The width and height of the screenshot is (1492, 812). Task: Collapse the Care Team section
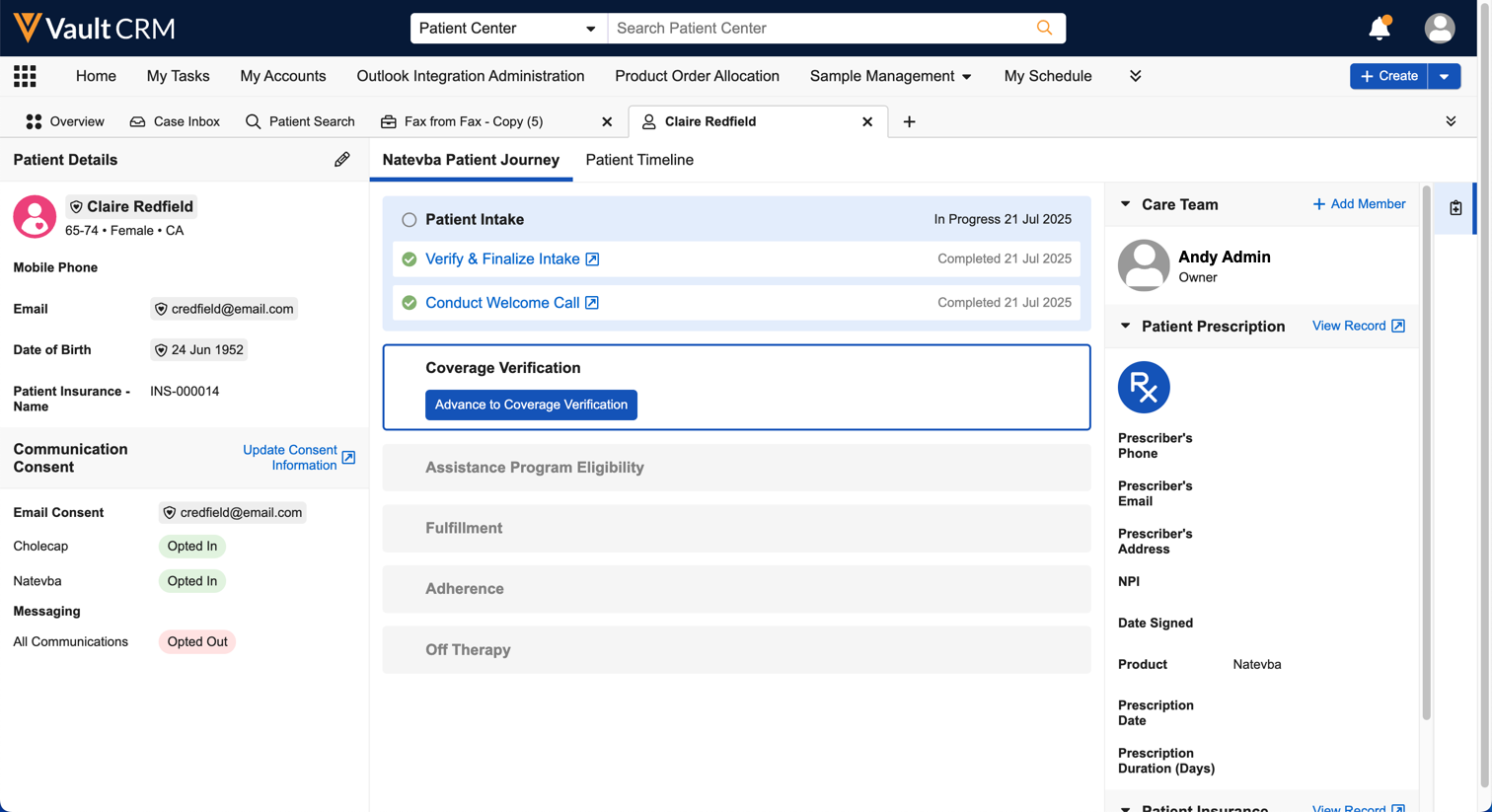click(1126, 204)
